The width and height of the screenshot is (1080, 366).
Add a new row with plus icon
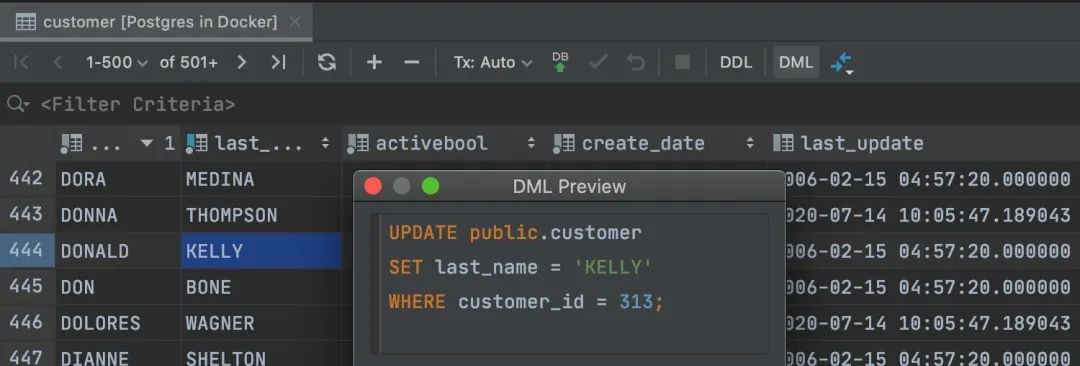pos(374,63)
